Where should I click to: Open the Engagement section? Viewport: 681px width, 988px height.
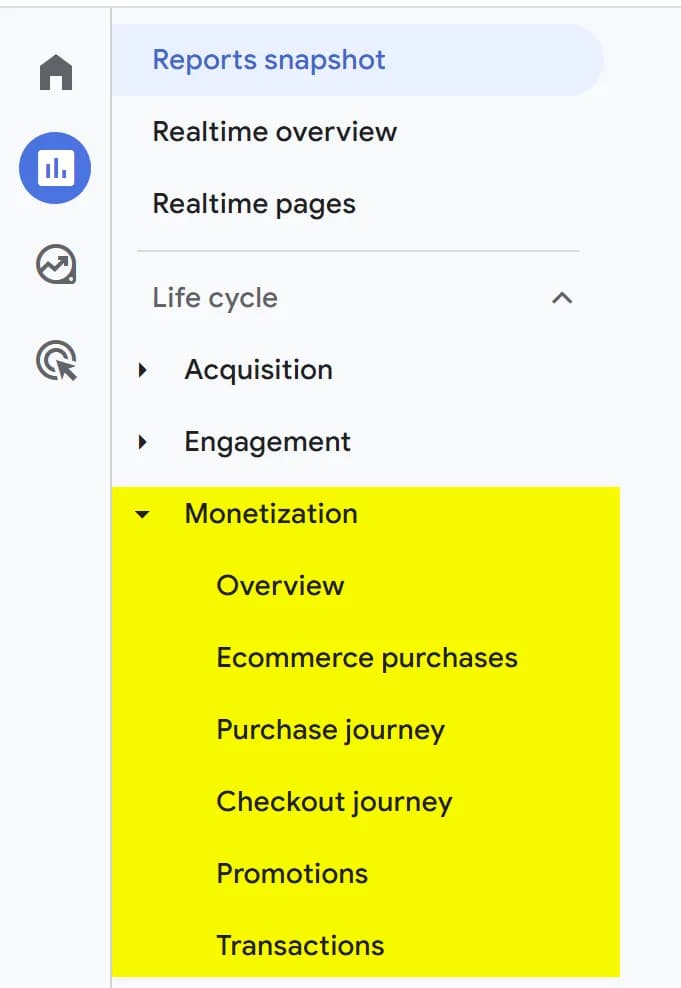click(267, 442)
